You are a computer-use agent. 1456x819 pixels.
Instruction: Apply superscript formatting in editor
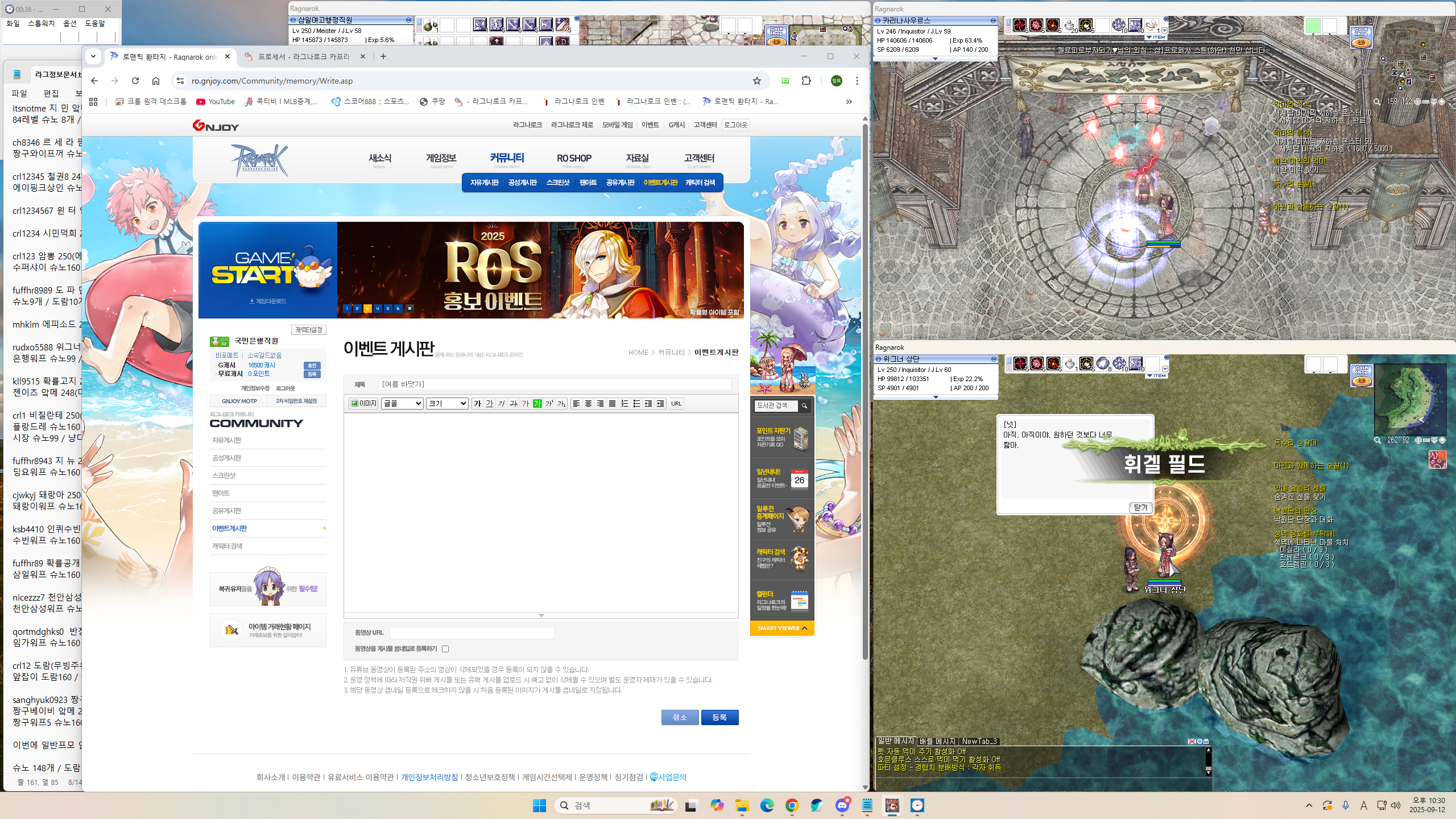coord(549,403)
